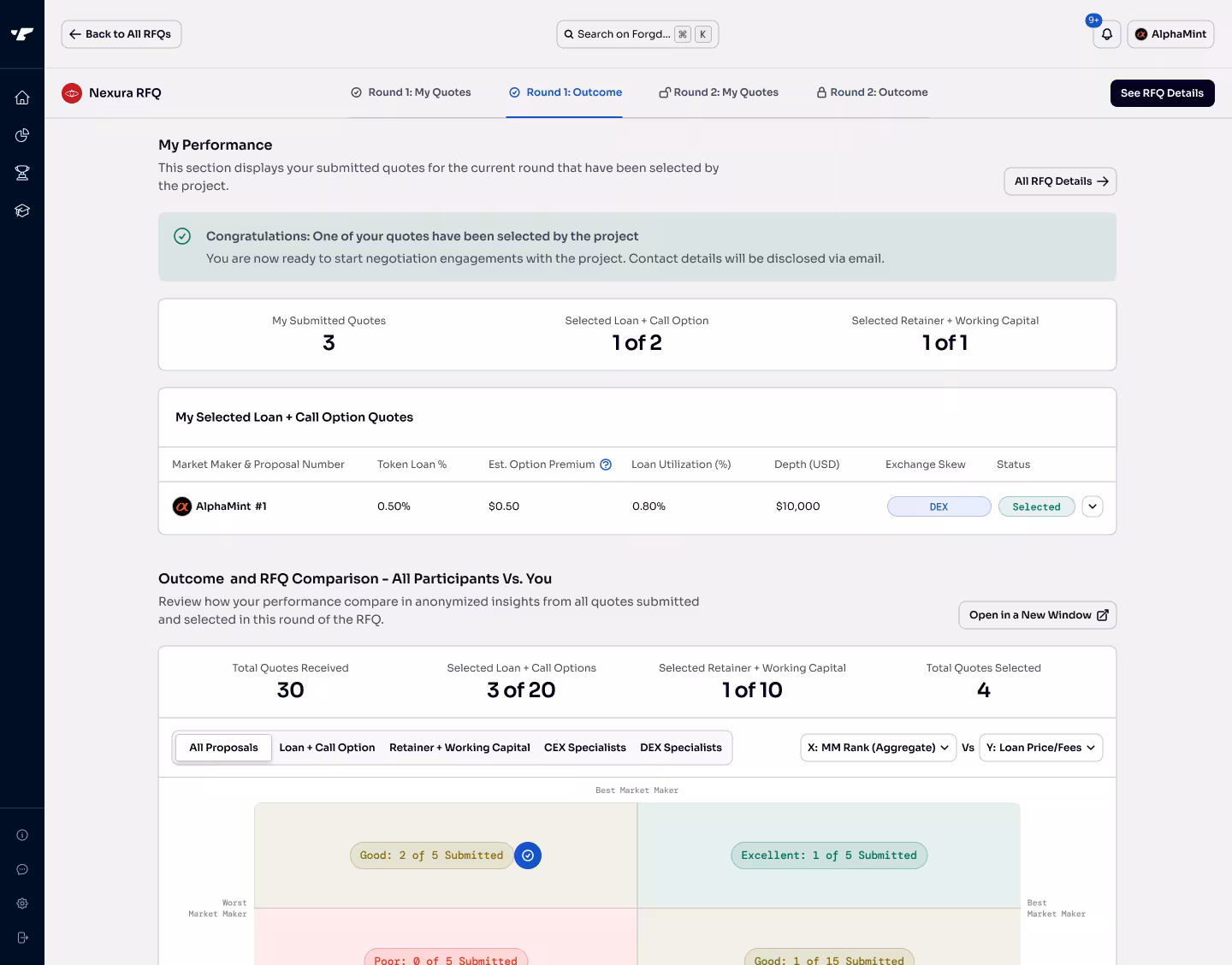The width and height of the screenshot is (1232, 965).
Task: Click the Selected status badge
Action: 1036,506
